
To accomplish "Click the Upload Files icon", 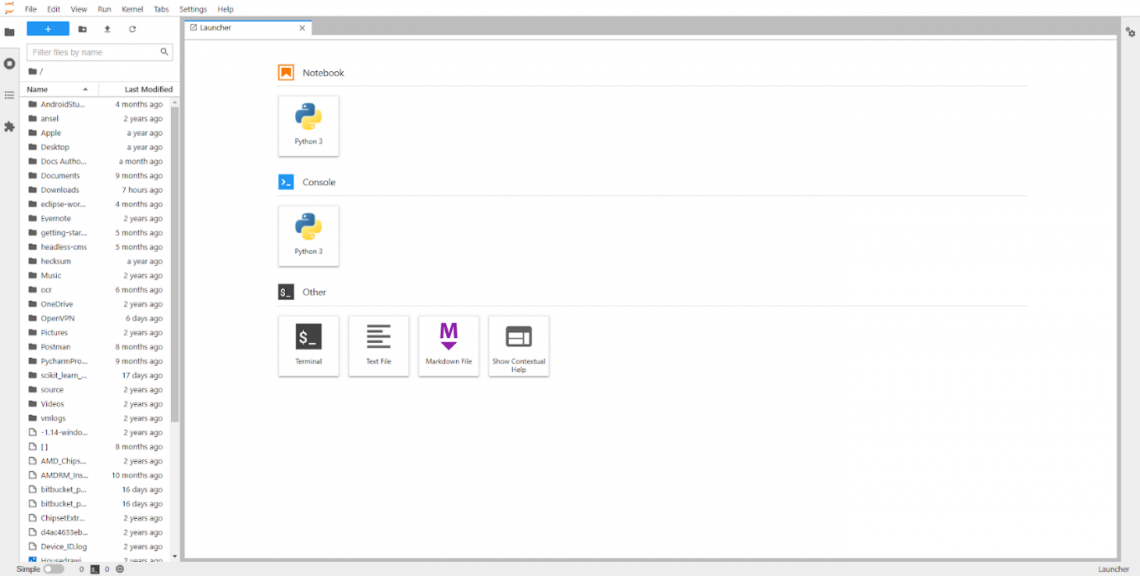I will [108, 29].
